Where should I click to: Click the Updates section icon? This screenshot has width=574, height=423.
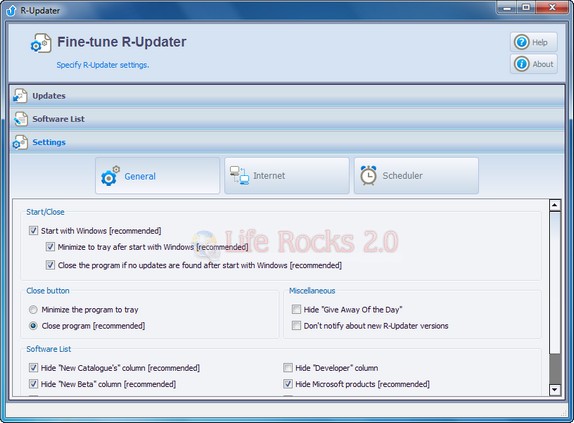coord(20,96)
